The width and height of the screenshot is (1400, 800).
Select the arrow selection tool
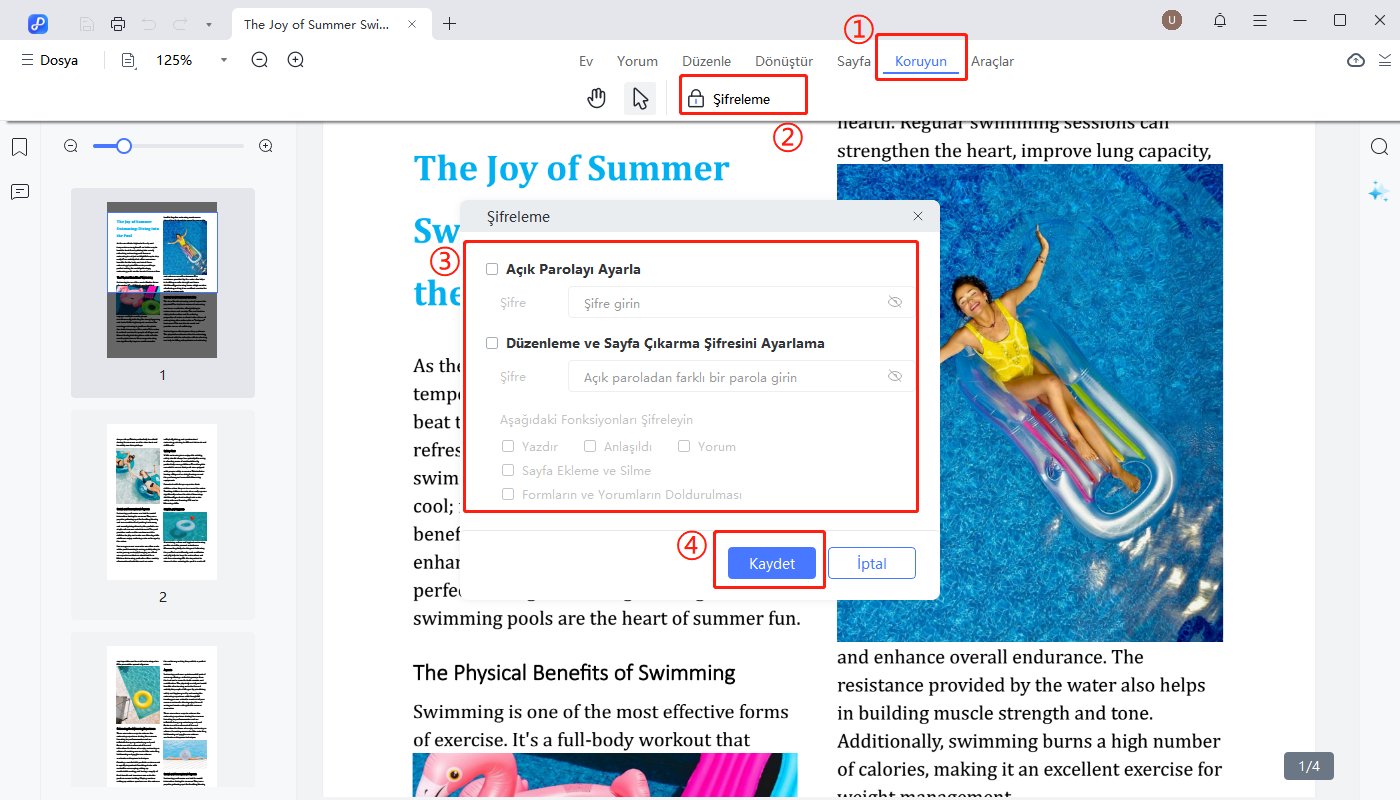[640, 97]
